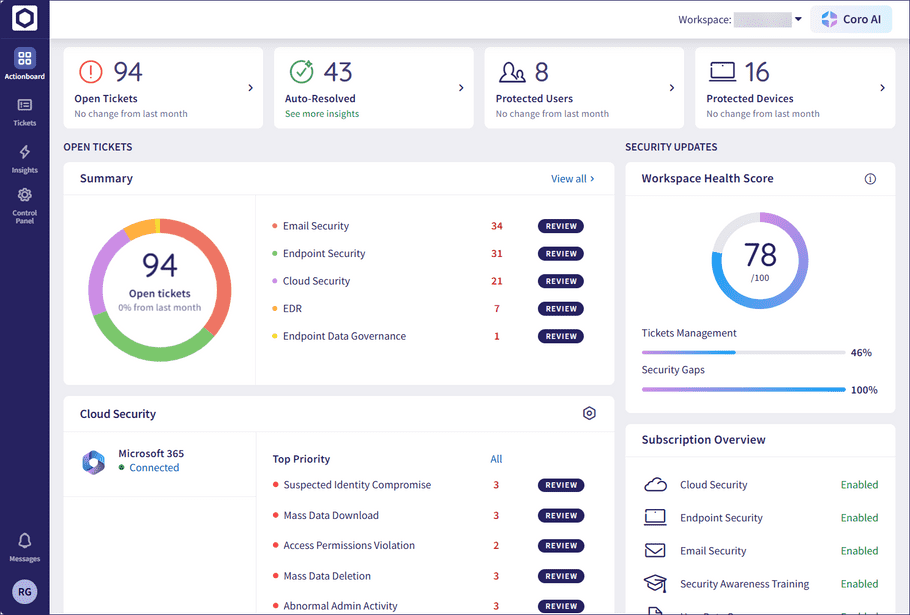Click See more insights link
910x615 pixels.
pos(321,114)
